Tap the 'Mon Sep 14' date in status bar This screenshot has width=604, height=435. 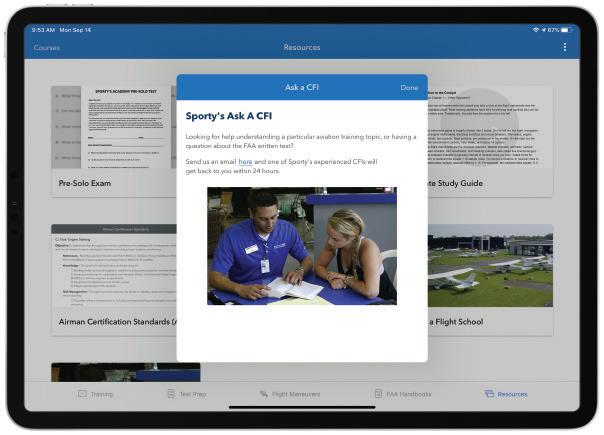click(x=75, y=30)
